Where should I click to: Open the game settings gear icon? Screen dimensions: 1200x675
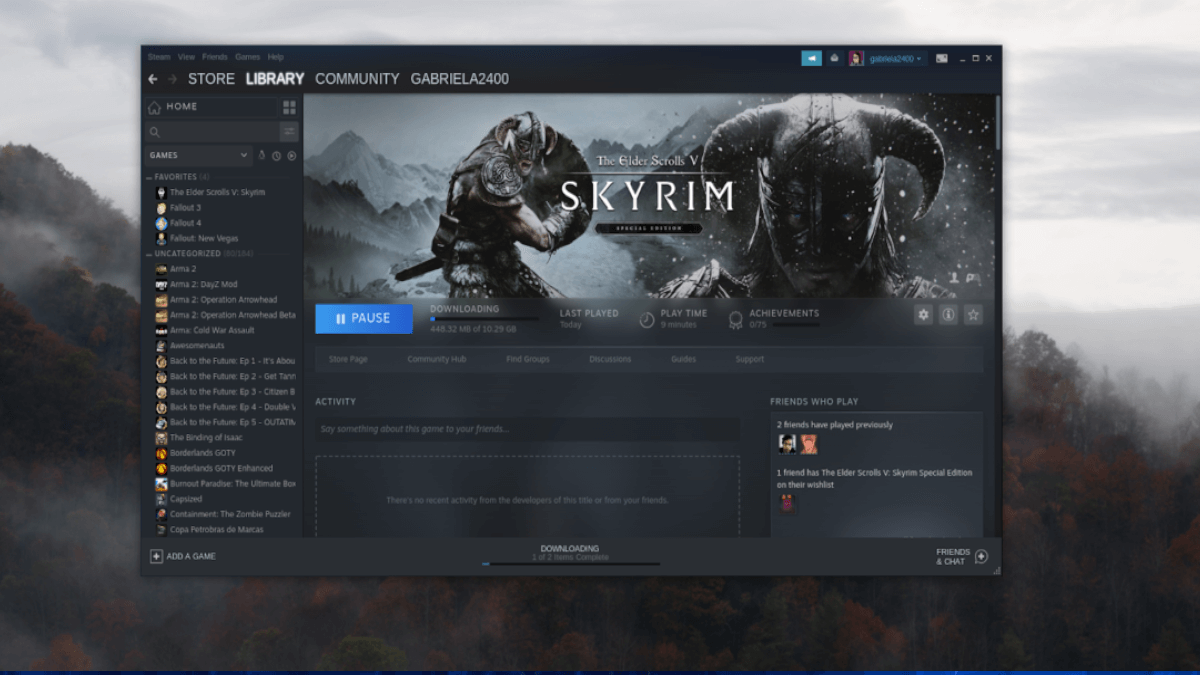point(923,314)
